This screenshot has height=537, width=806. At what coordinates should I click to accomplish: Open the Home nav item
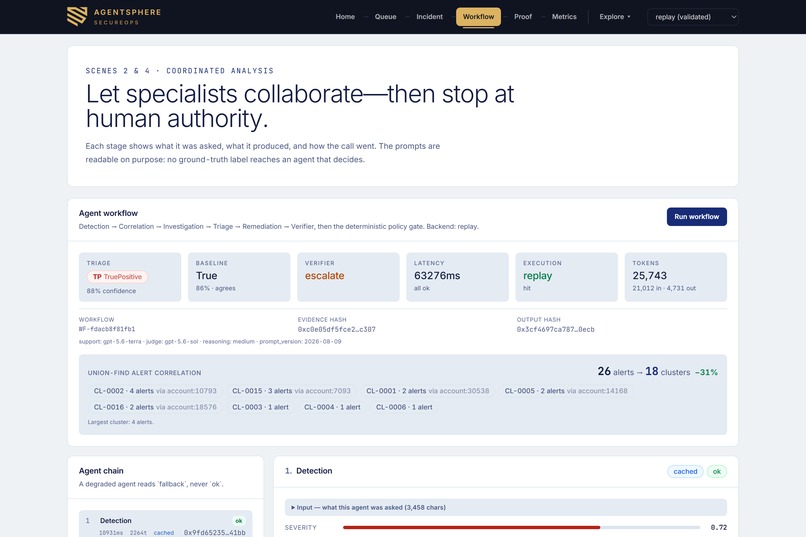click(345, 17)
